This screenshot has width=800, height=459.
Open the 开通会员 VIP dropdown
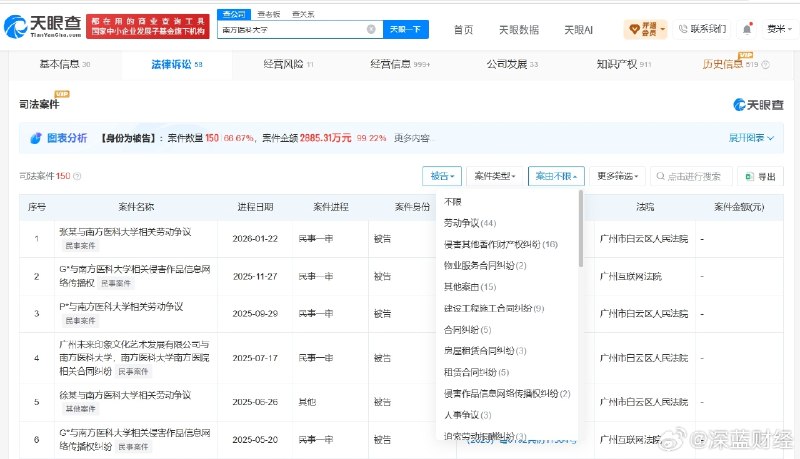tap(645, 29)
